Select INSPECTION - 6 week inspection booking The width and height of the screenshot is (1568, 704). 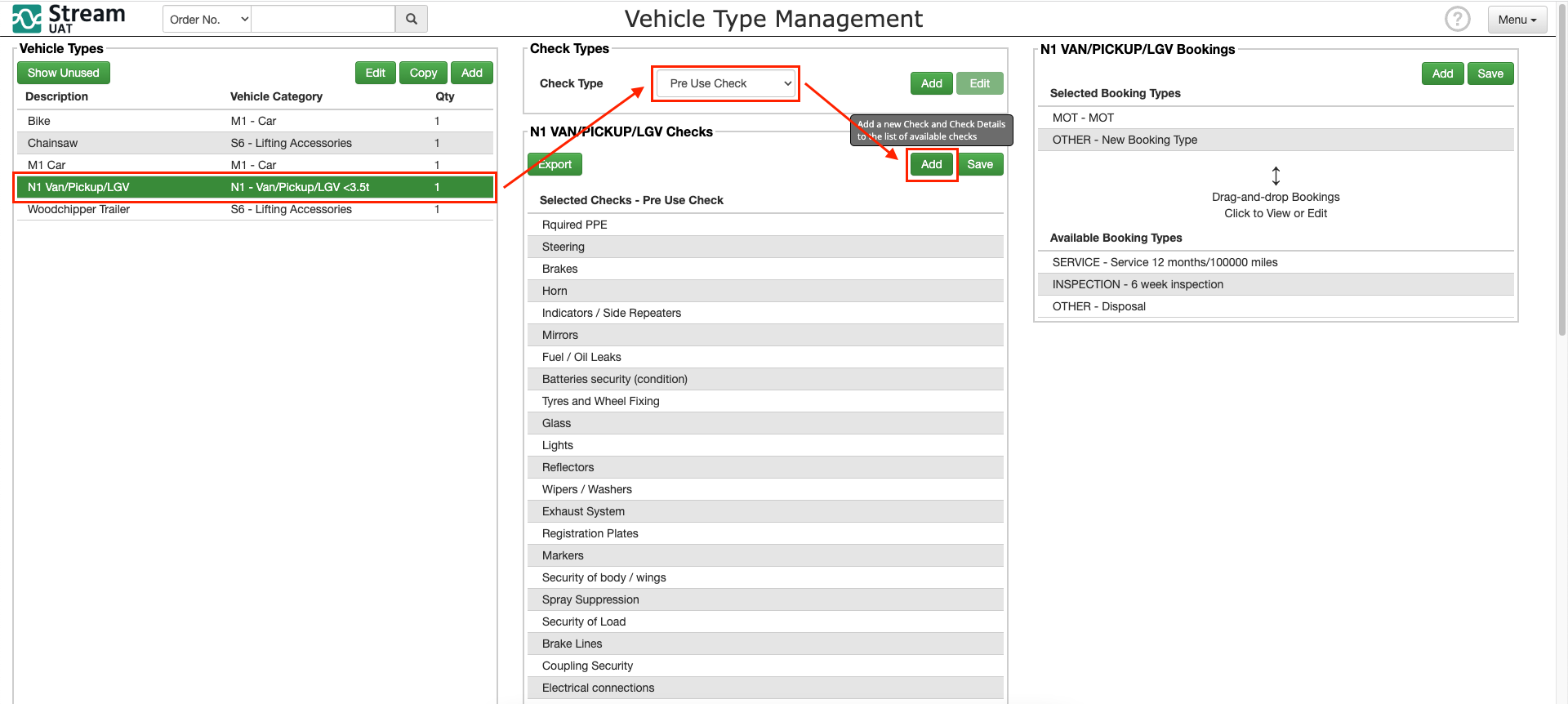click(1137, 284)
